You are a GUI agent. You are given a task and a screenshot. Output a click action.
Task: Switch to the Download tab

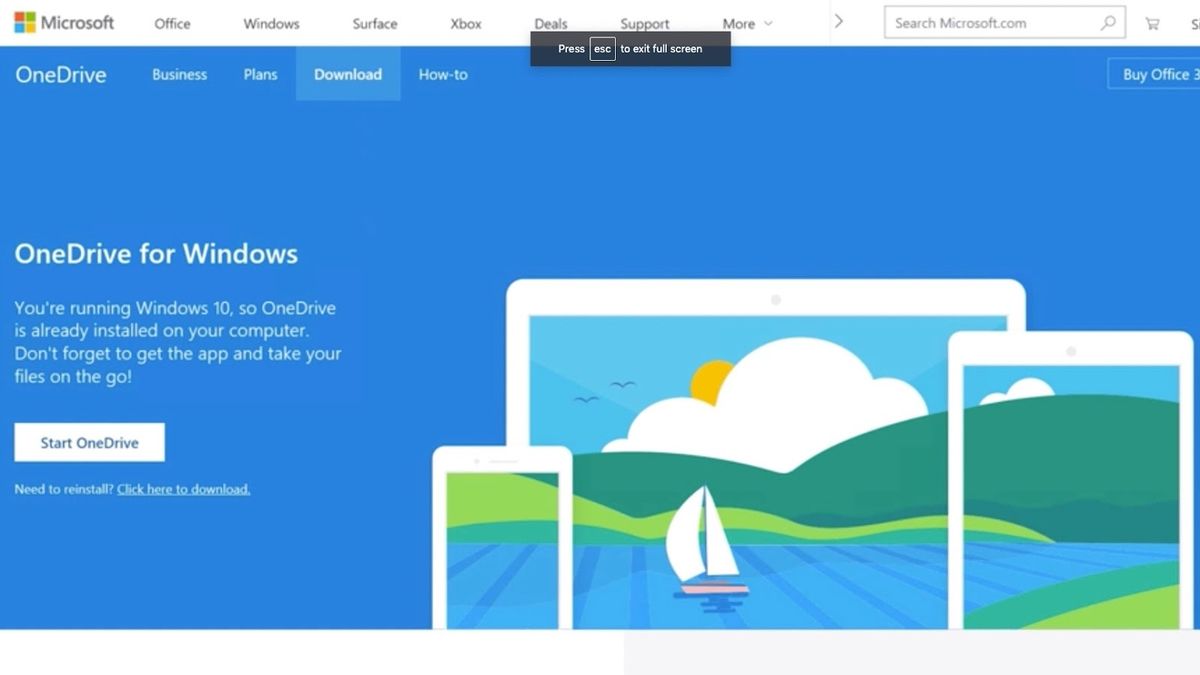tap(348, 74)
